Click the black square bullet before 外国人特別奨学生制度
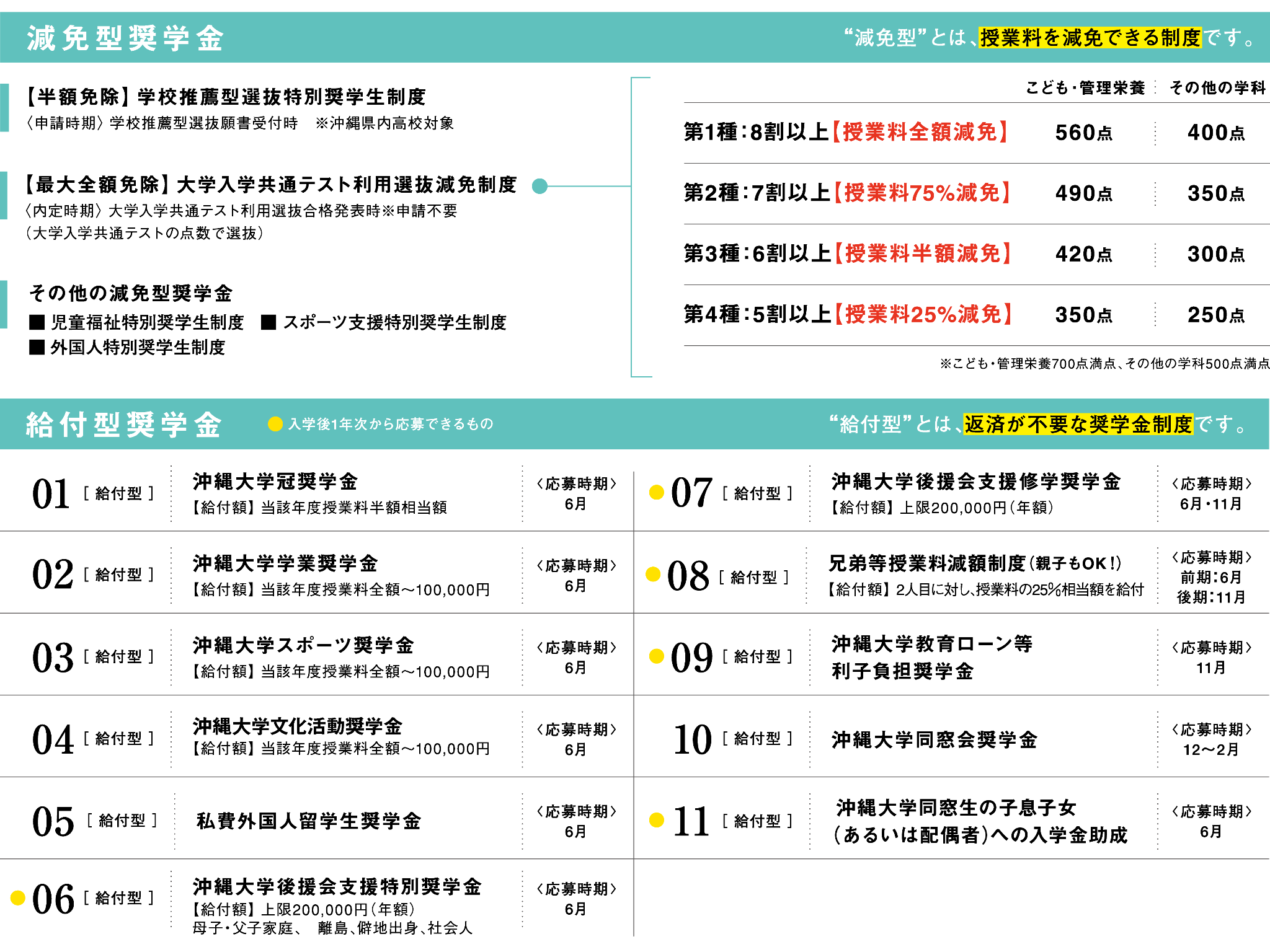The image size is (1270, 952). pos(37,347)
